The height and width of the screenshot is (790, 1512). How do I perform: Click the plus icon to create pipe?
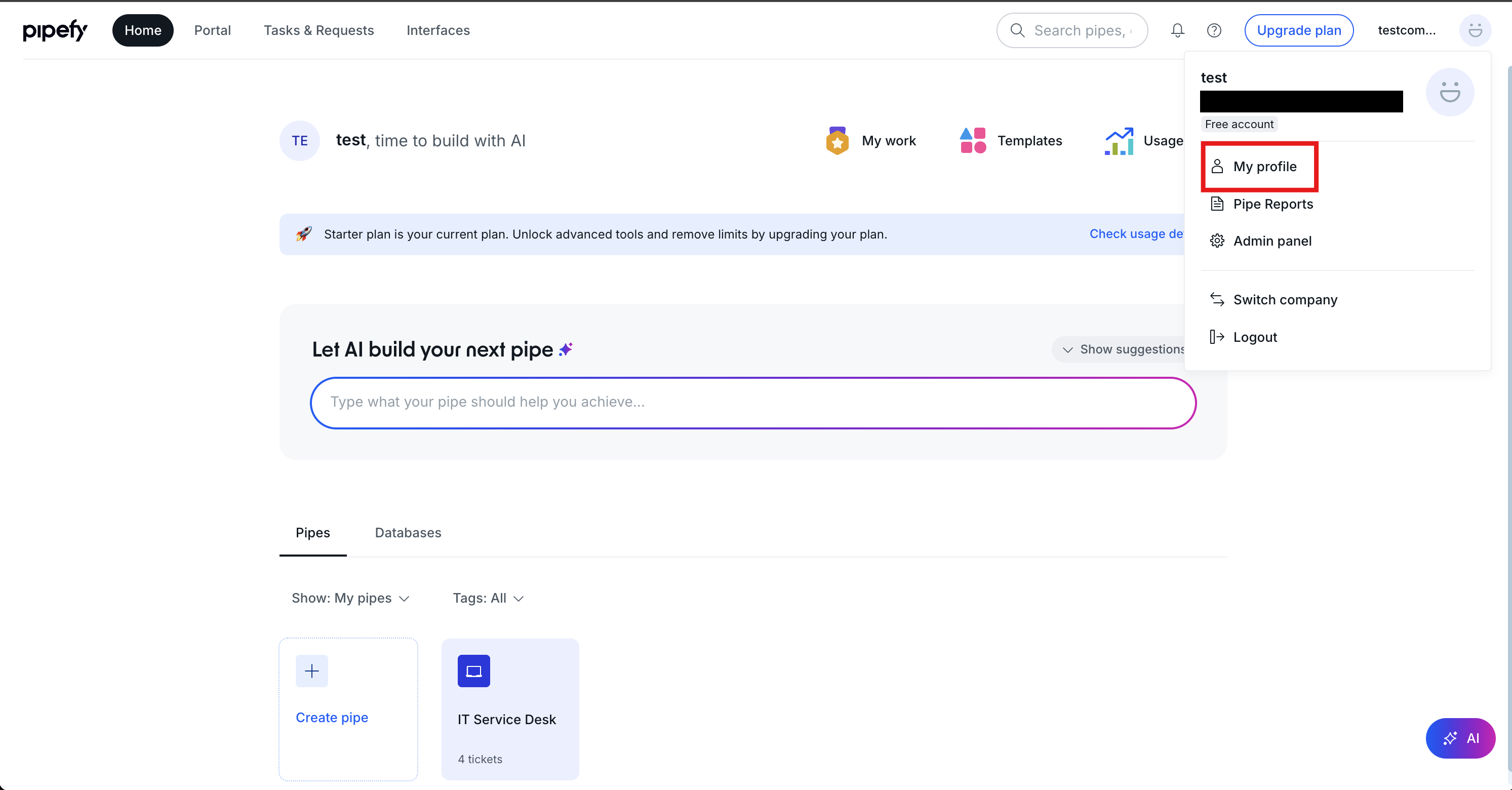[x=312, y=670]
